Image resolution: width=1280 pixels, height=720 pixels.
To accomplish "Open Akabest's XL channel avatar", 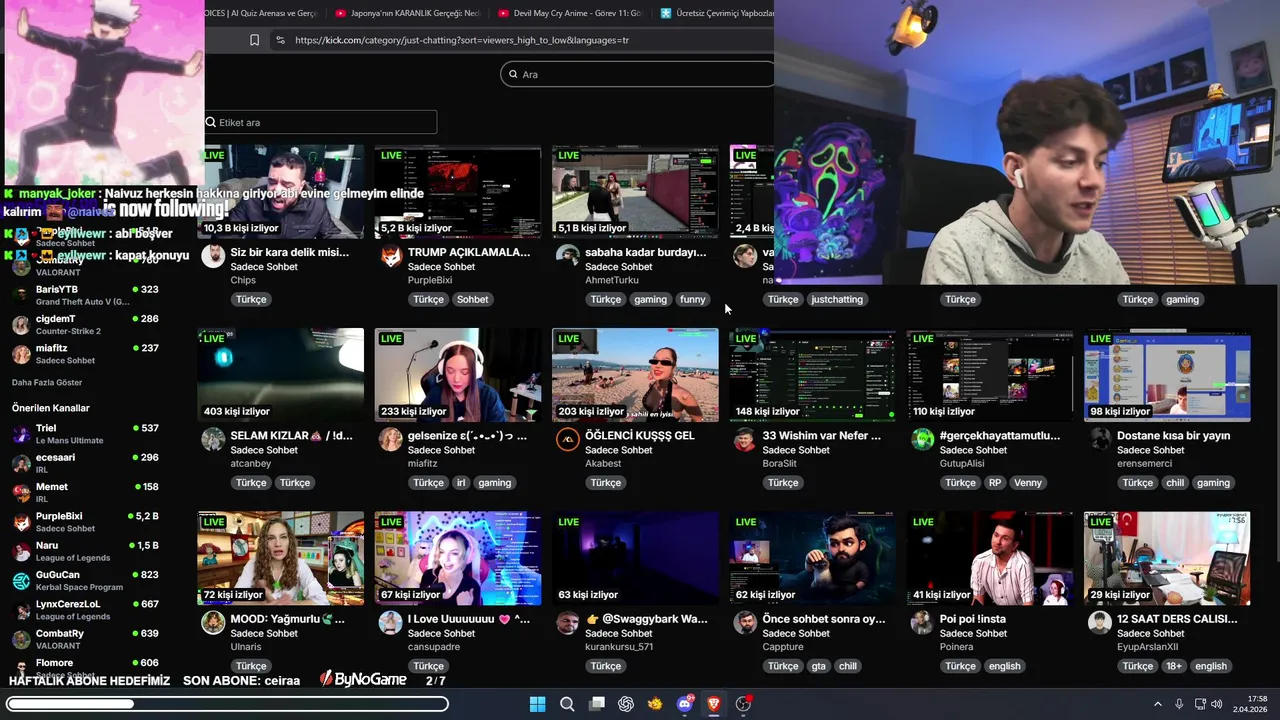I will click(x=568, y=439).
